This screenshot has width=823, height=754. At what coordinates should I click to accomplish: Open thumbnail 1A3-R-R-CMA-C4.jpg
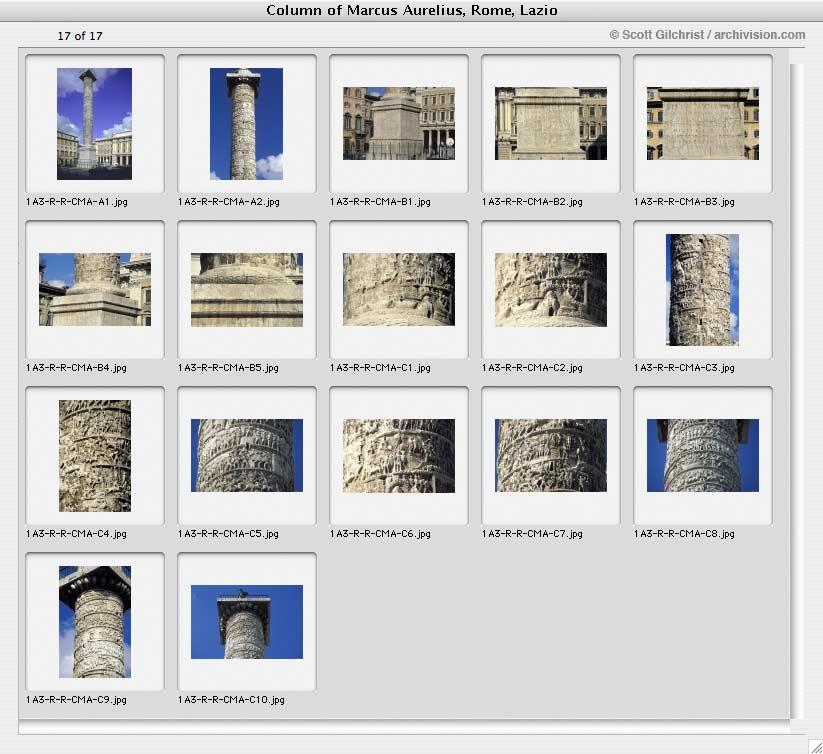pos(95,455)
